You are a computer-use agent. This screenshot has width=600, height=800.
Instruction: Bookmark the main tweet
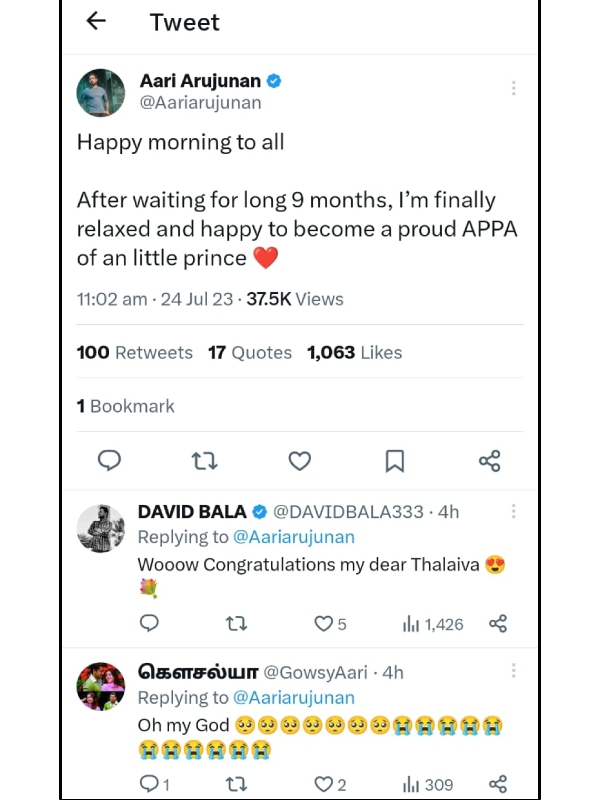click(395, 460)
